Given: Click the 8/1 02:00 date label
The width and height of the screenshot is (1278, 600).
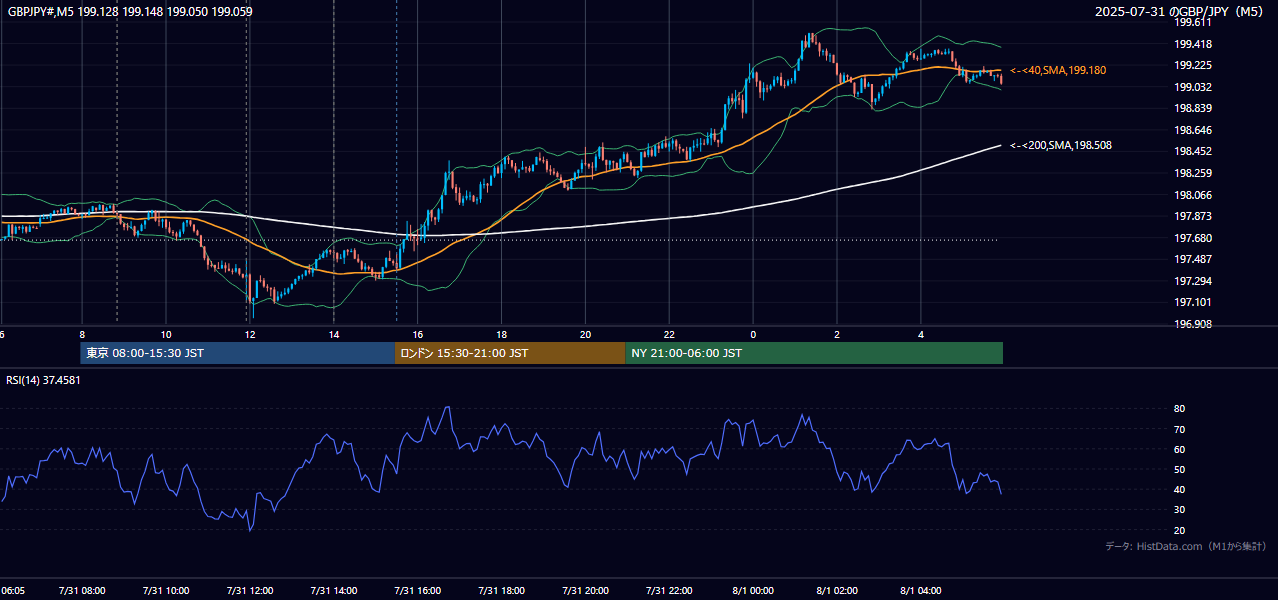Looking at the screenshot, I should [837, 590].
